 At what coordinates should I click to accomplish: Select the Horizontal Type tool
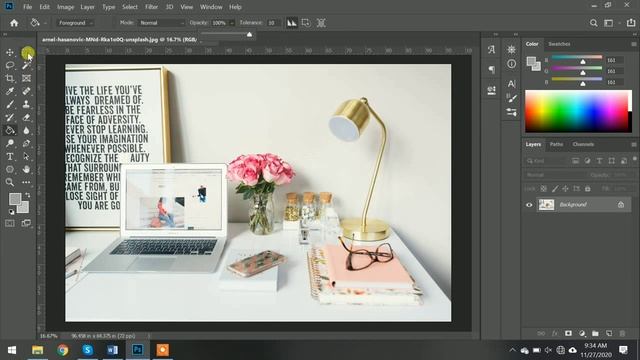point(10,156)
